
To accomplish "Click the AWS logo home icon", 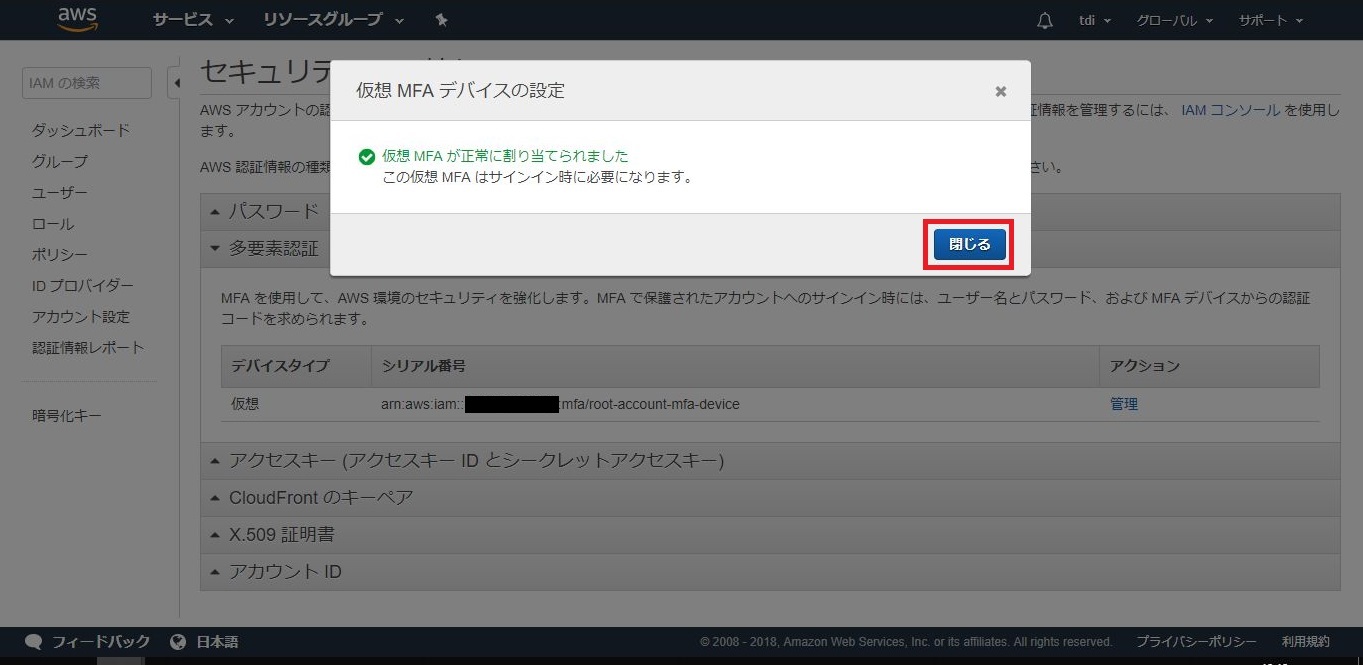I will pyautogui.click(x=77, y=19).
